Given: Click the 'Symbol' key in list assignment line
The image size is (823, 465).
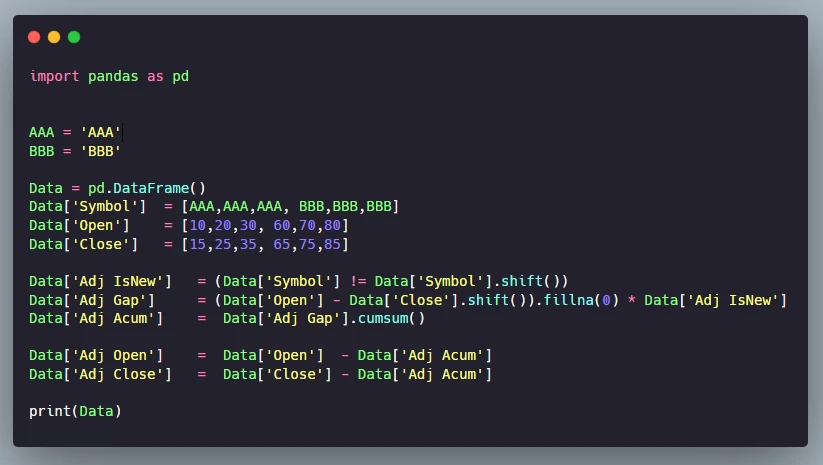Looking at the screenshot, I should [x=104, y=207].
